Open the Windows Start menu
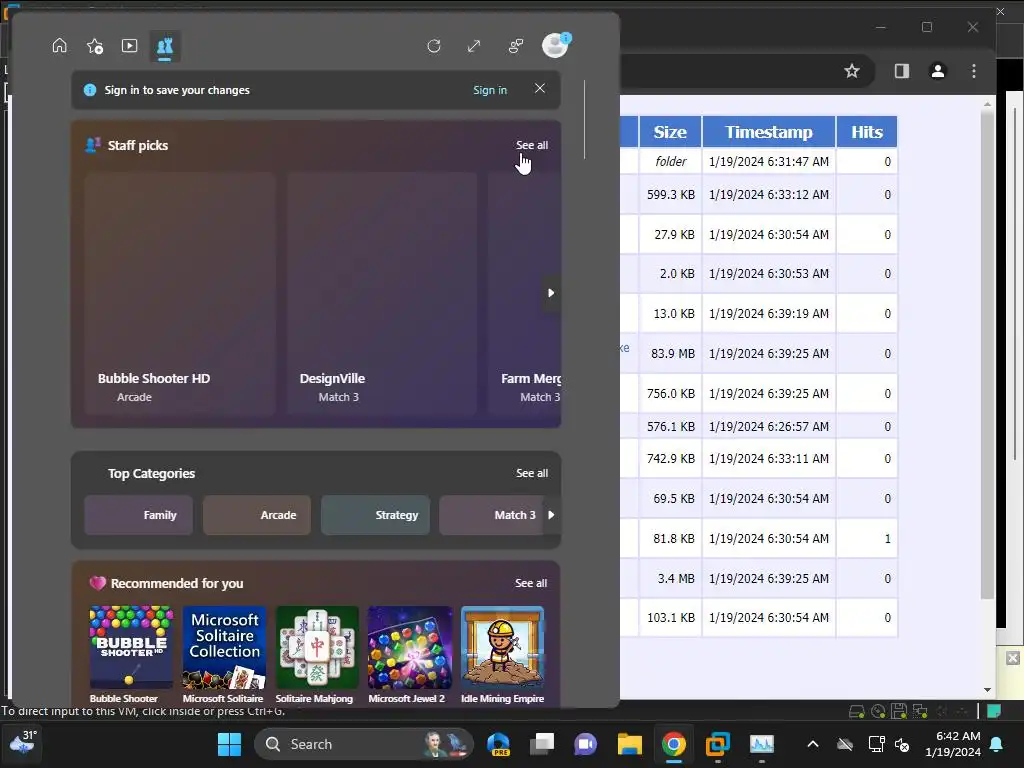 click(x=229, y=744)
